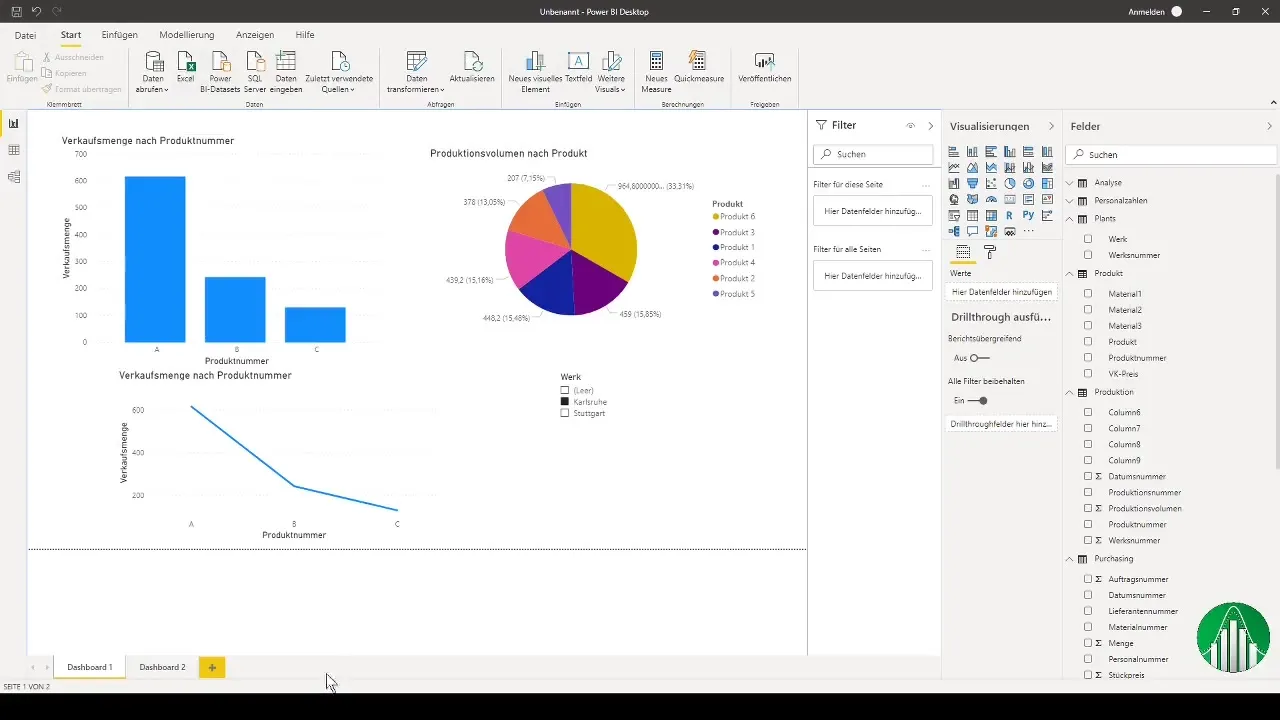Click Aktualisieren refresh button
The width and height of the screenshot is (1280, 720).
pyautogui.click(x=472, y=67)
